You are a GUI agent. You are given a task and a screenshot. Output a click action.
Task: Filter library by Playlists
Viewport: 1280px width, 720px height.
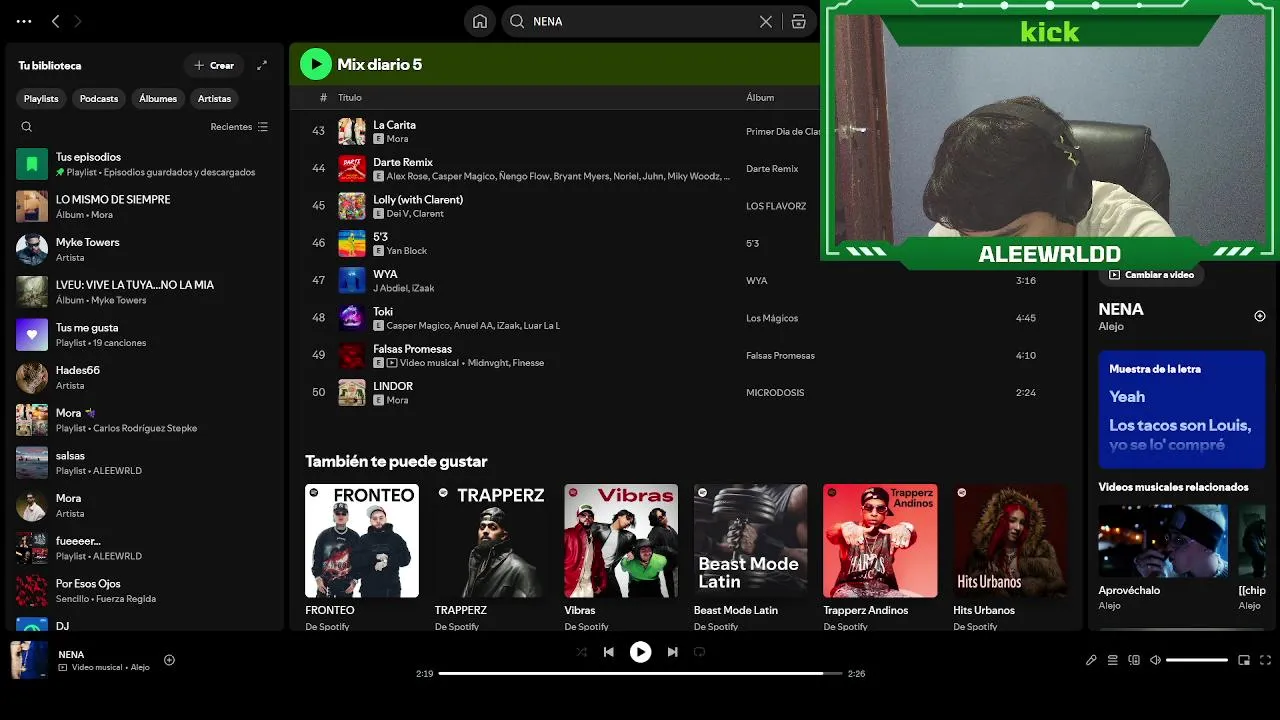[x=41, y=98]
